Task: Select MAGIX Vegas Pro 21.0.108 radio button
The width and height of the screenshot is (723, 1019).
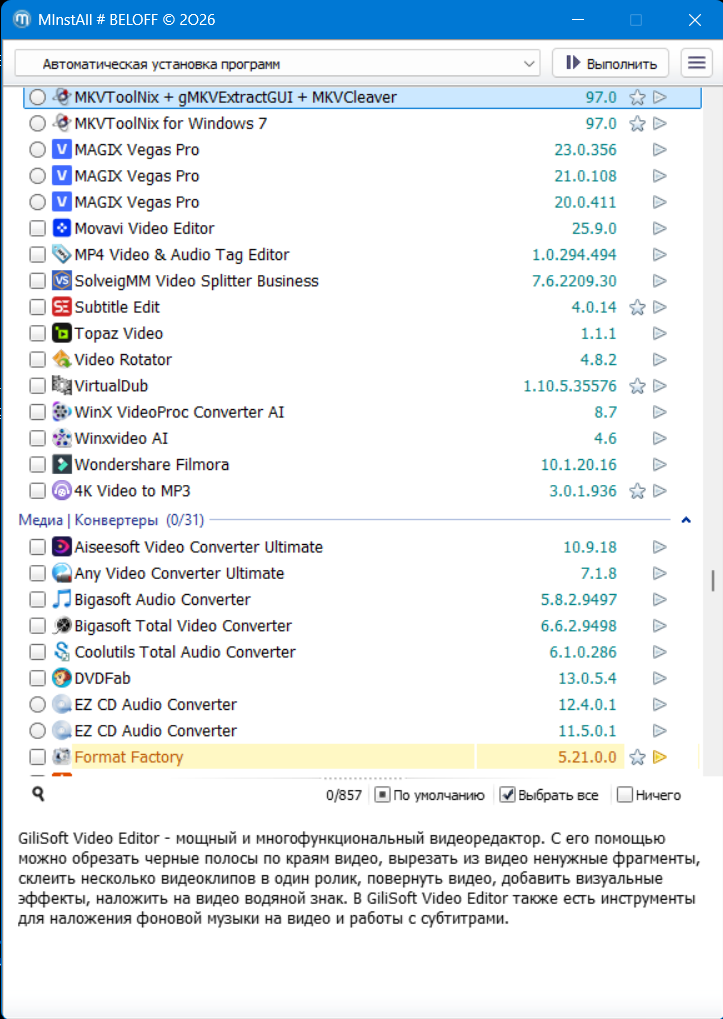Action: click(38, 176)
